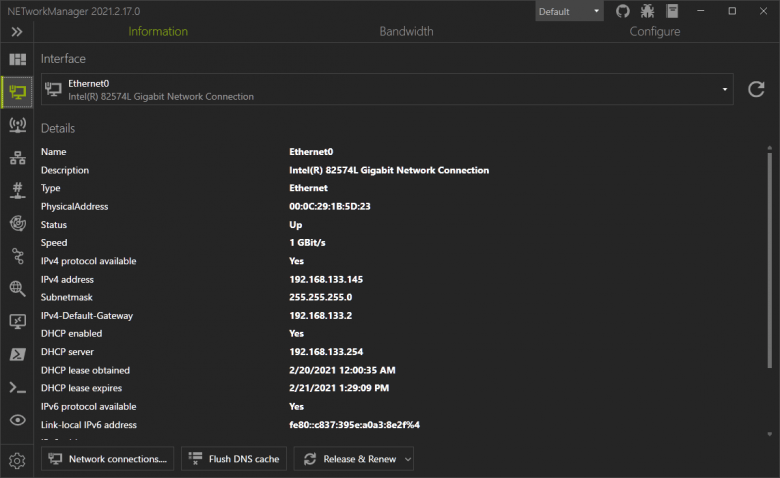Image resolution: width=780 pixels, height=478 pixels.
Task: Switch to the Information tab
Action: coord(158,31)
